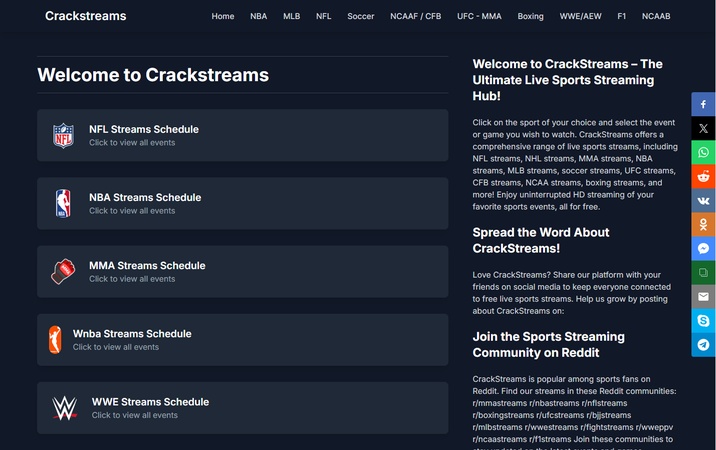Viewport: 716px width, 450px height.
Task: Click the Crackstreams site logo text
Action: coord(85,16)
